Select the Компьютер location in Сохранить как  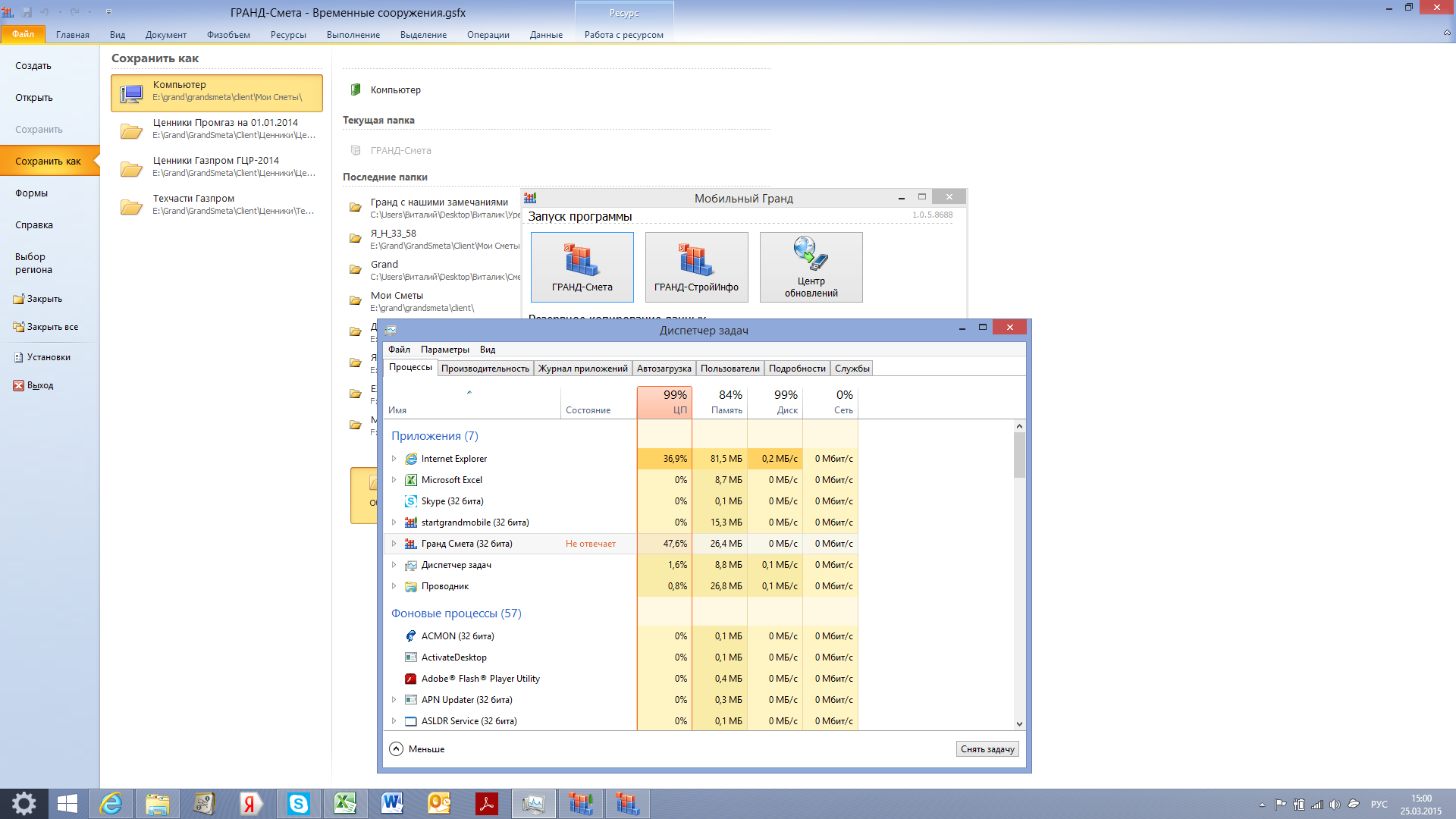(x=217, y=93)
